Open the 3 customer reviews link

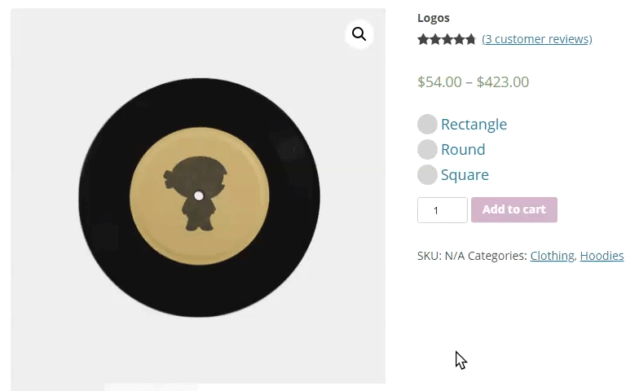(x=537, y=39)
